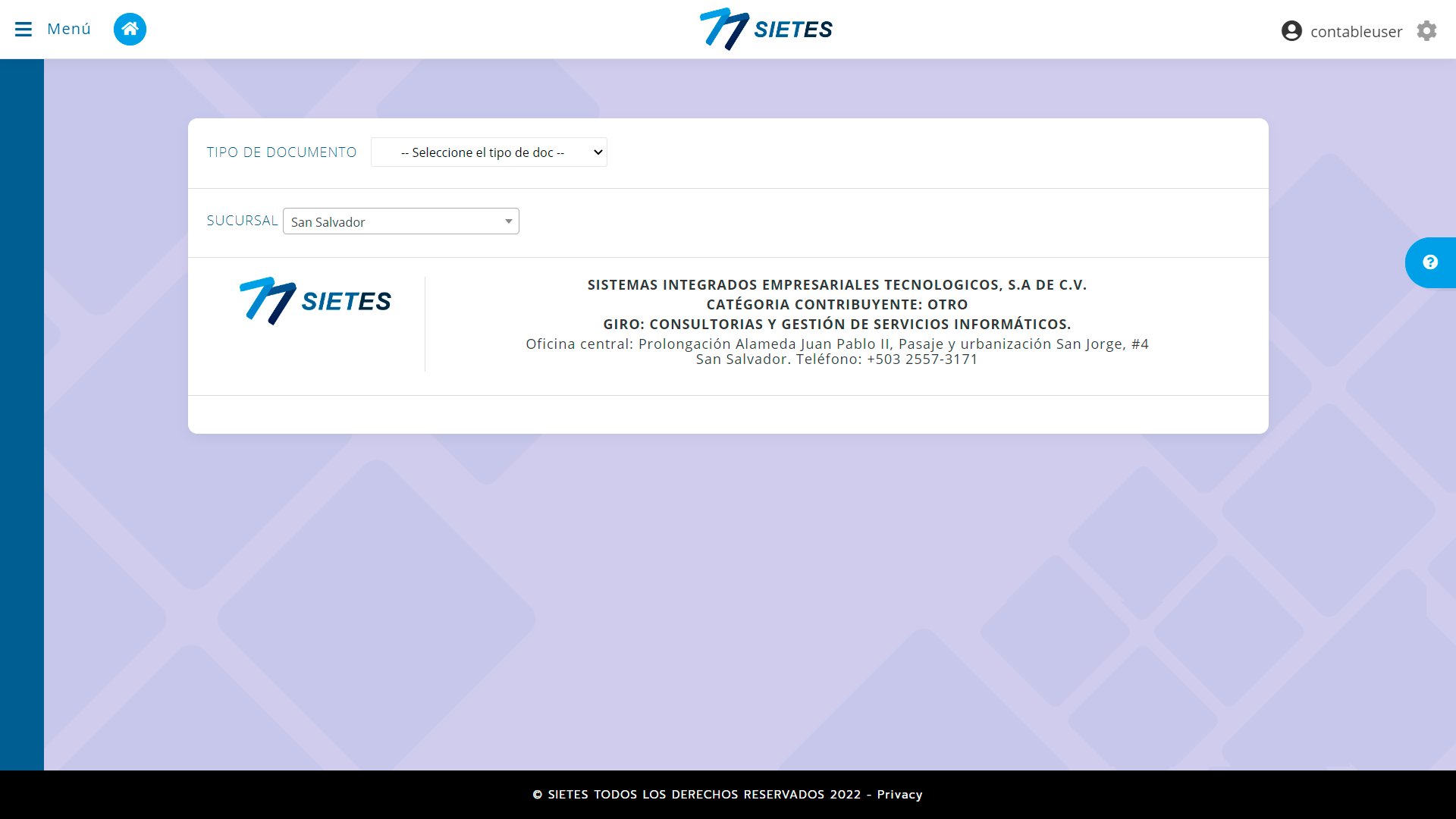
Task: Click the SUCURSAL label text
Action: click(242, 220)
